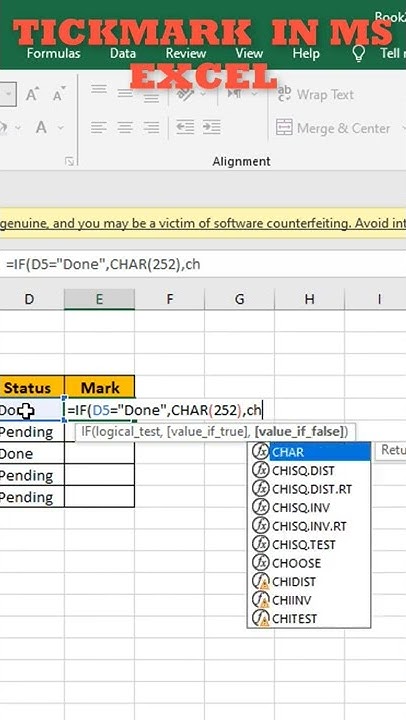Click value_if_true in the formula tooltip
Screen dimensions: 406x720
(x=209, y=432)
